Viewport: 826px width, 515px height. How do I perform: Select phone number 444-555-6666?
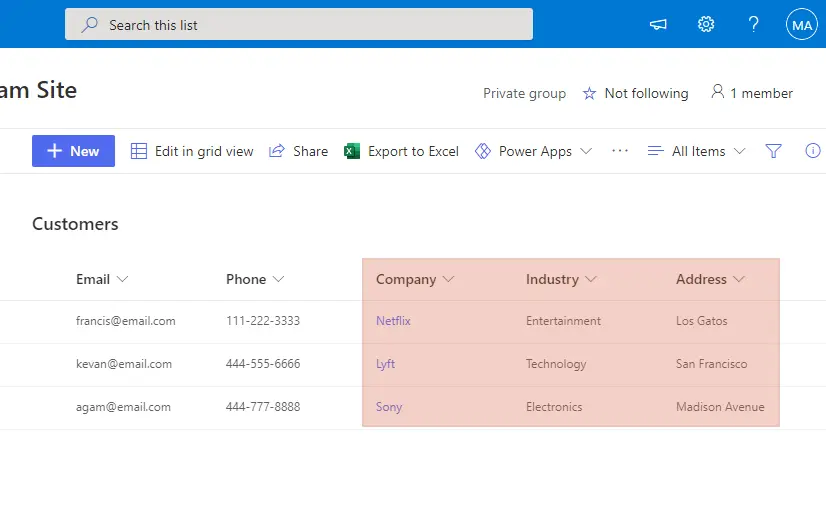click(x=263, y=364)
